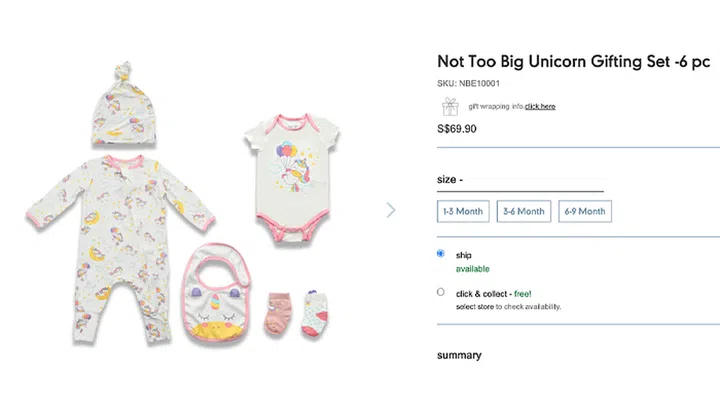Click the SKU NBE10001 text

[468, 83]
